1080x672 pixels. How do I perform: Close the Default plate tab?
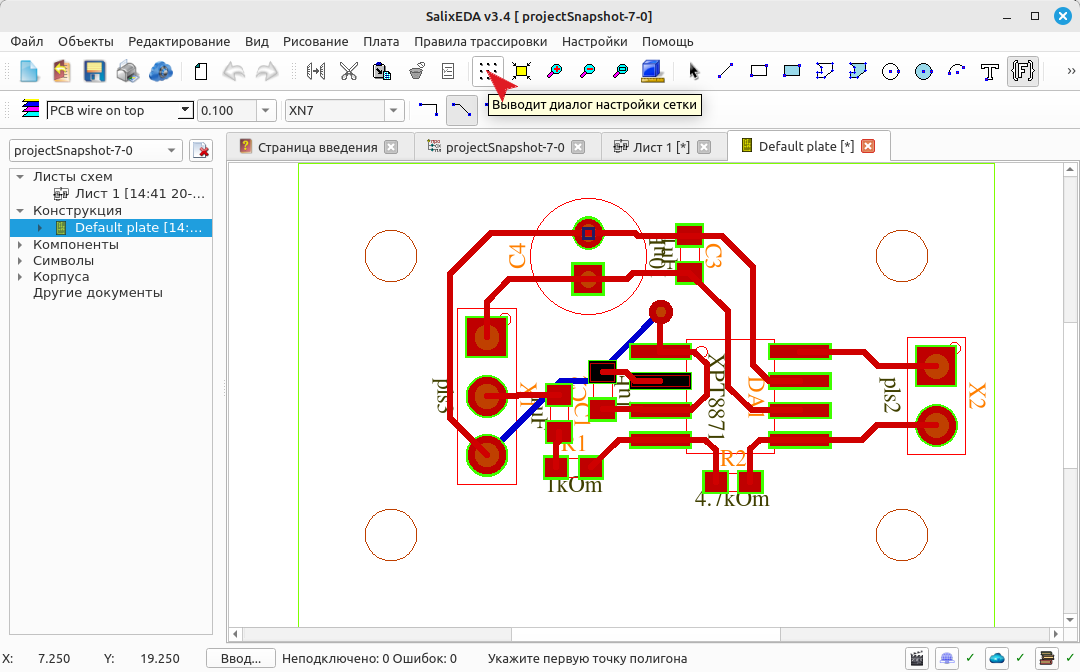[x=868, y=146]
